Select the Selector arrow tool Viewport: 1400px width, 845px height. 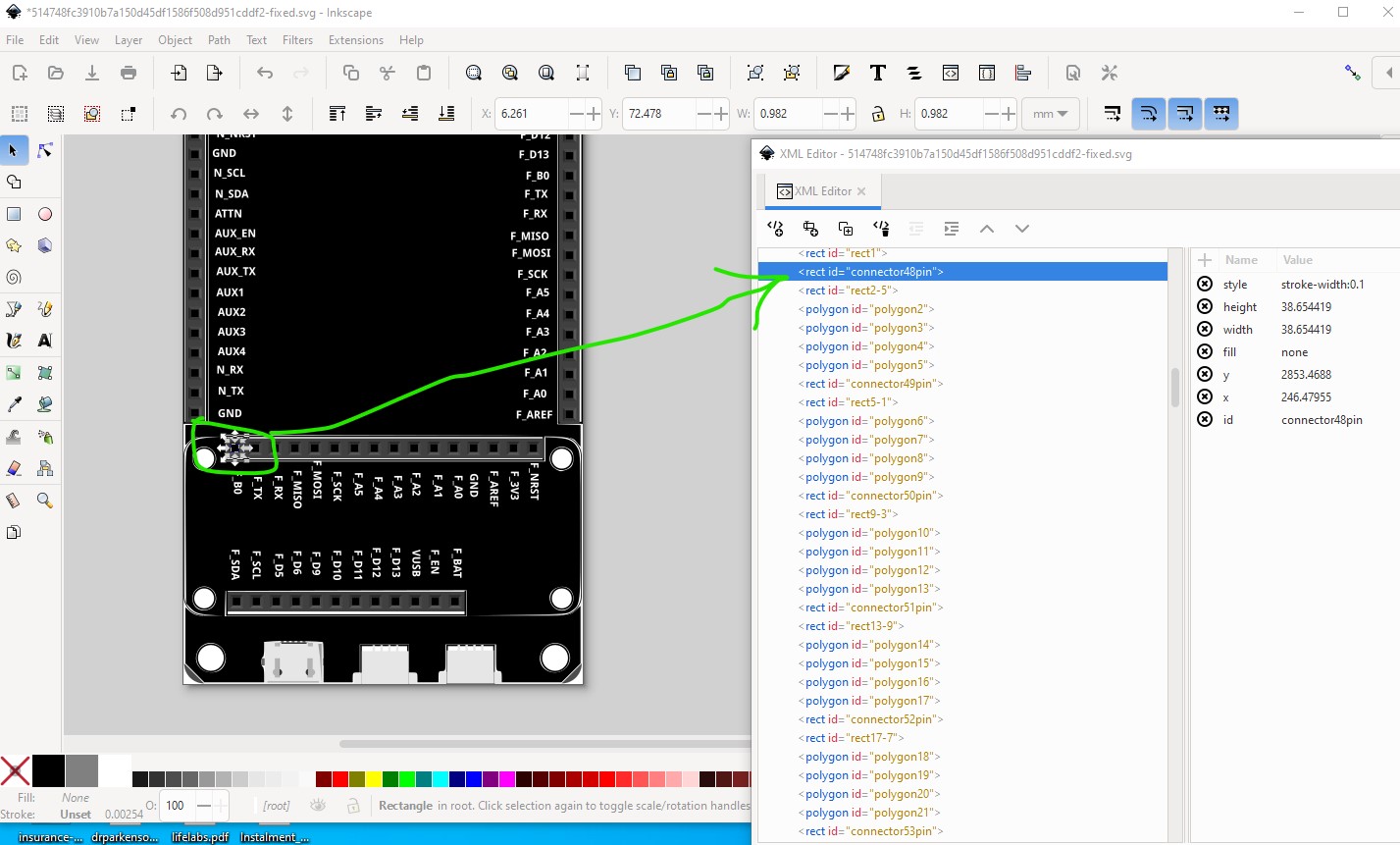coord(14,150)
